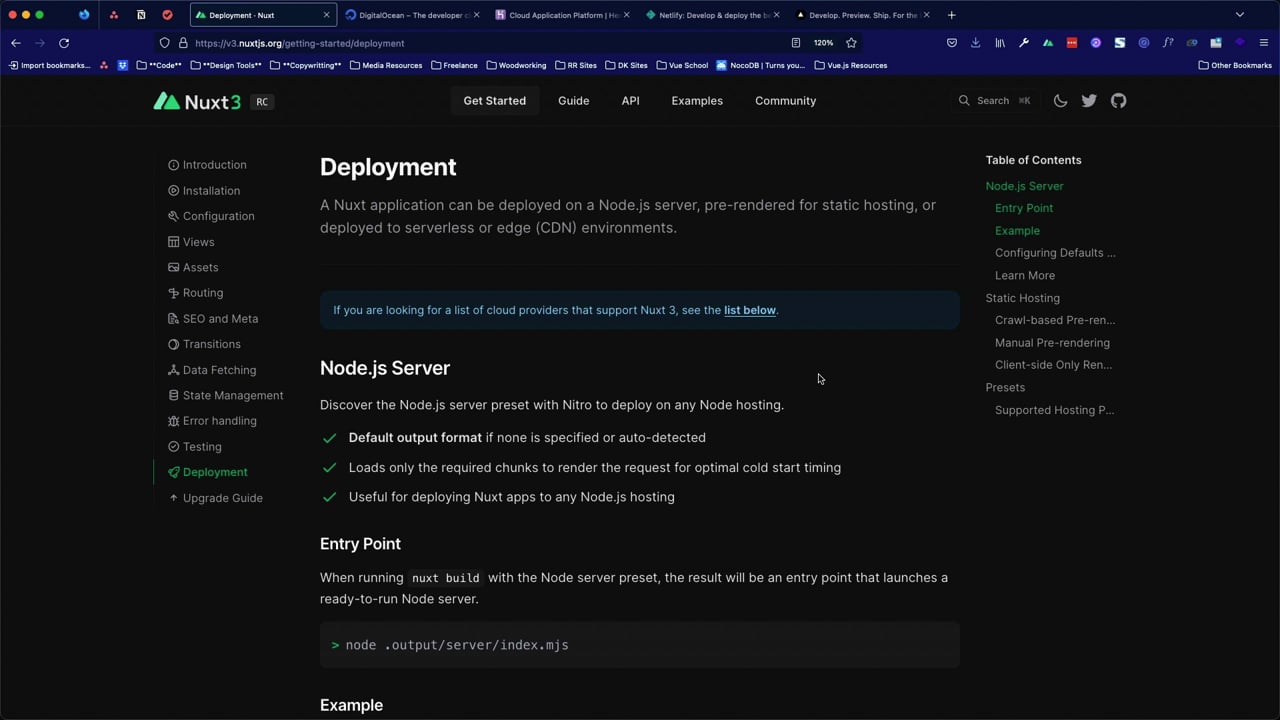Select the API nav item
1280x720 pixels.
pos(630,101)
